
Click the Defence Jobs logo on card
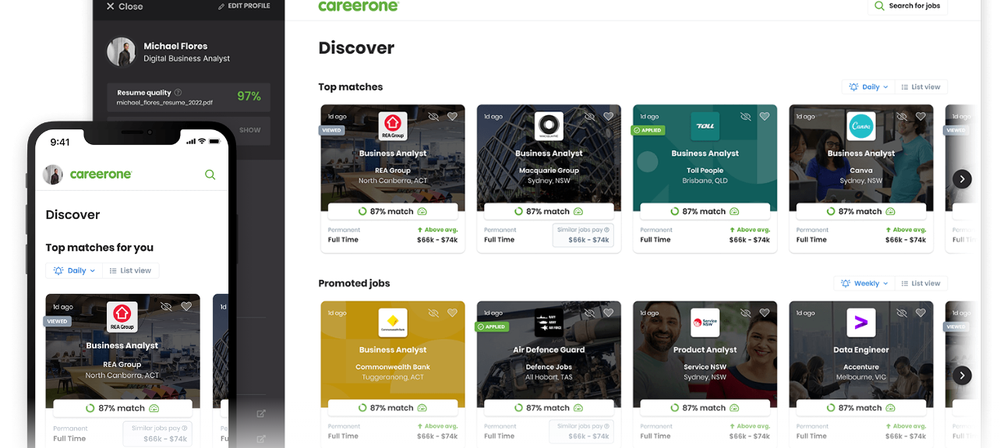pyautogui.click(x=549, y=323)
